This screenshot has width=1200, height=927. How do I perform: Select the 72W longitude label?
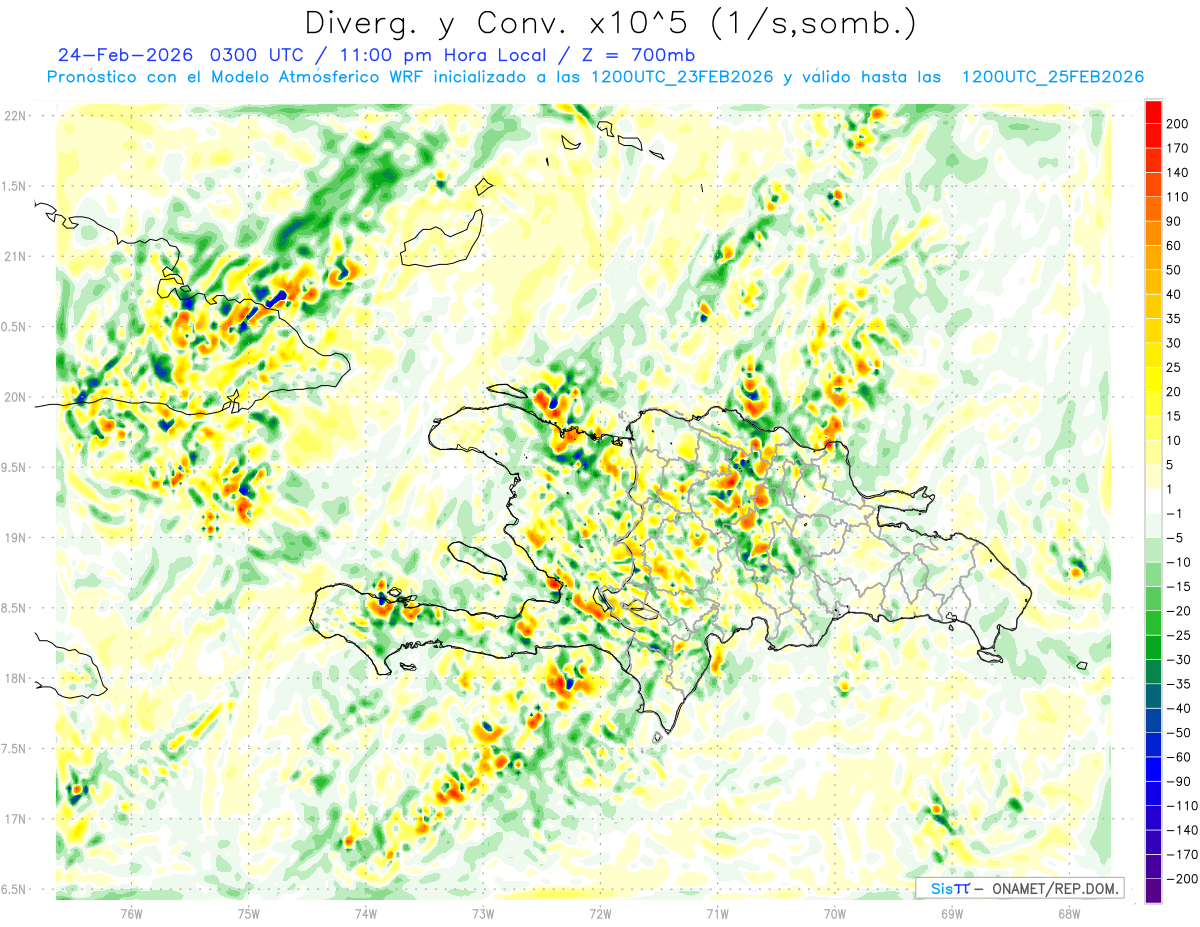600,914
